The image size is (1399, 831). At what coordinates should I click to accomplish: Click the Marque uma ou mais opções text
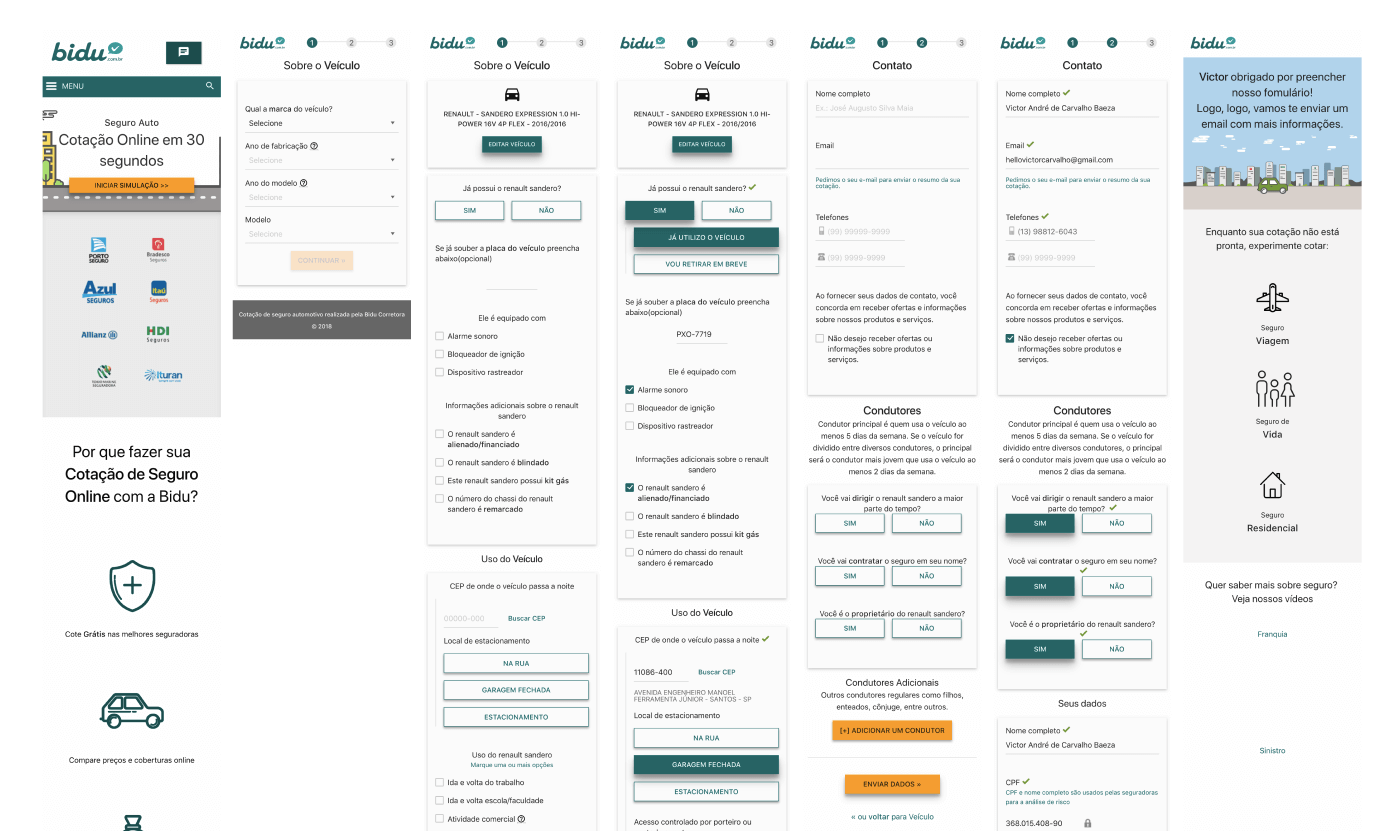[x=512, y=765]
